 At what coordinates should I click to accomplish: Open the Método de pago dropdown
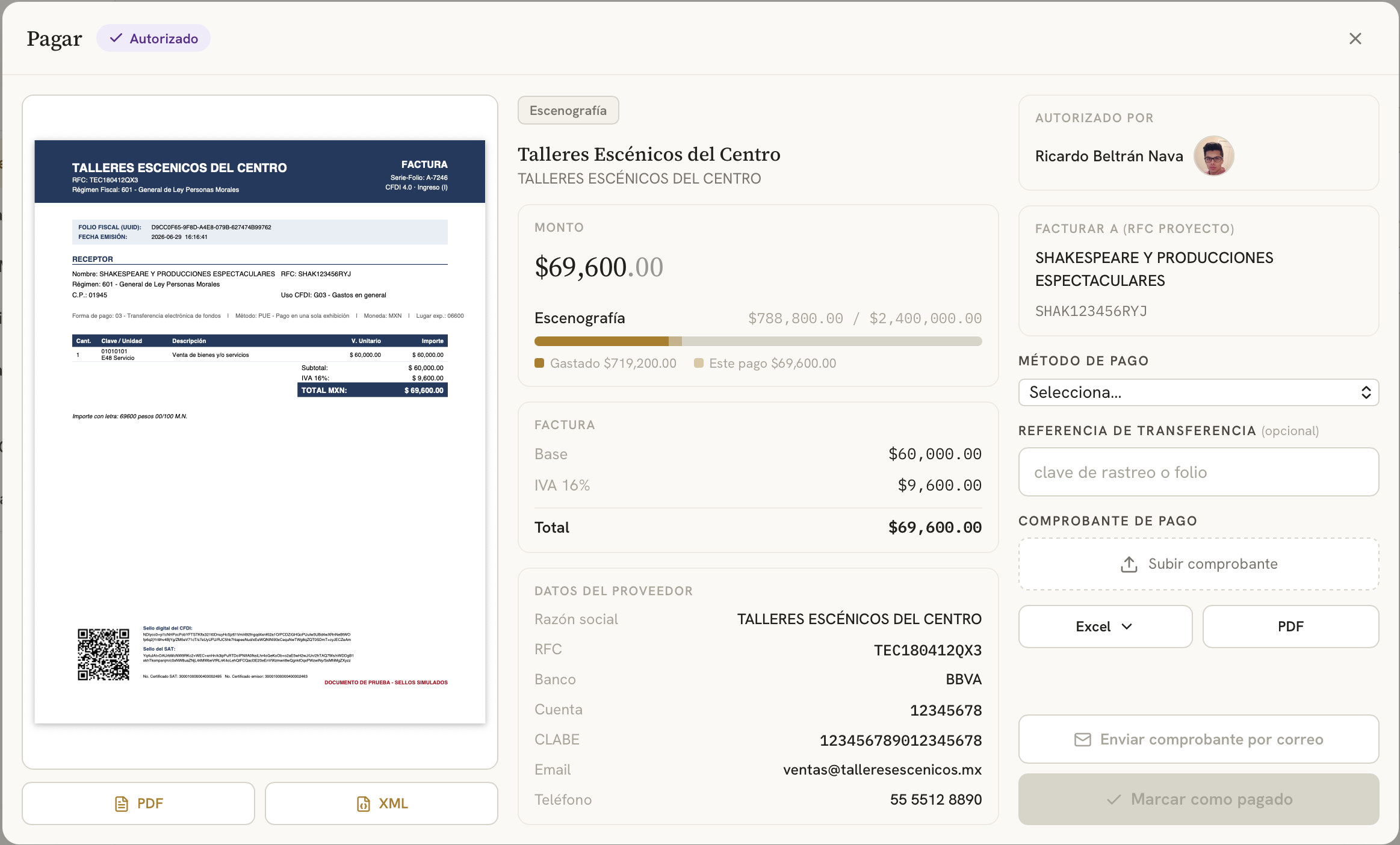[1198, 392]
